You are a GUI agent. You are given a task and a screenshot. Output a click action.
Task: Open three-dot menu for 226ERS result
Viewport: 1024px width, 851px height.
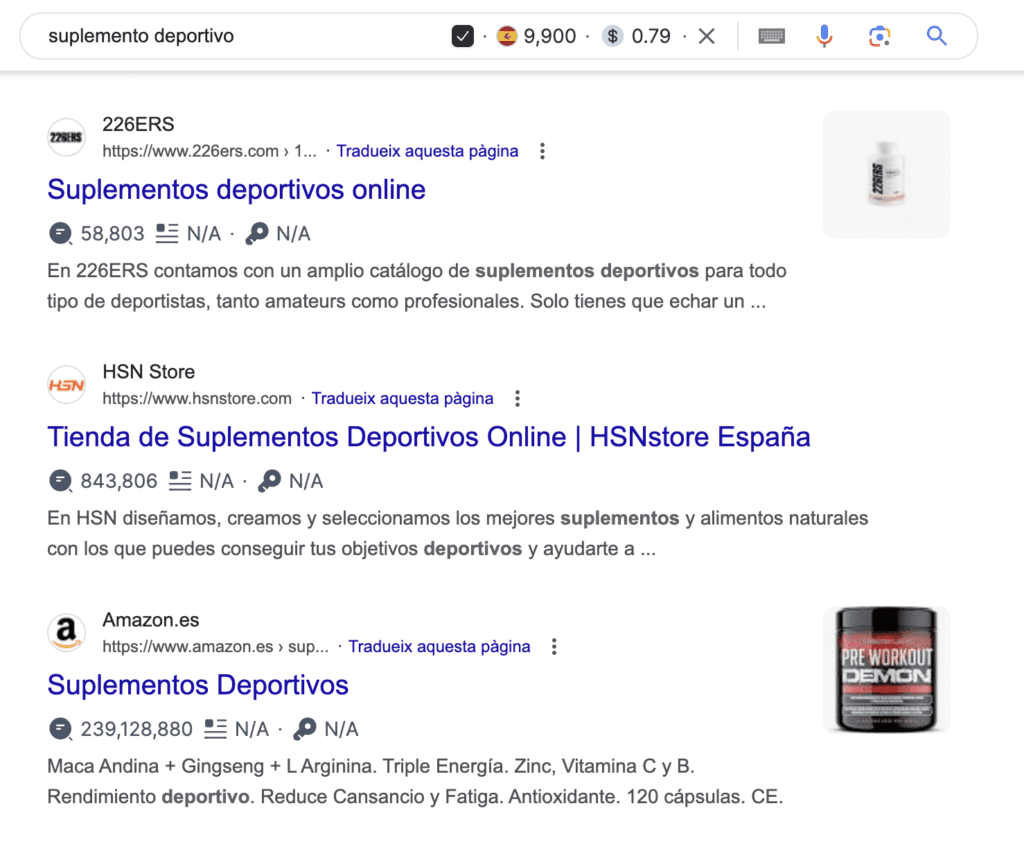542,151
